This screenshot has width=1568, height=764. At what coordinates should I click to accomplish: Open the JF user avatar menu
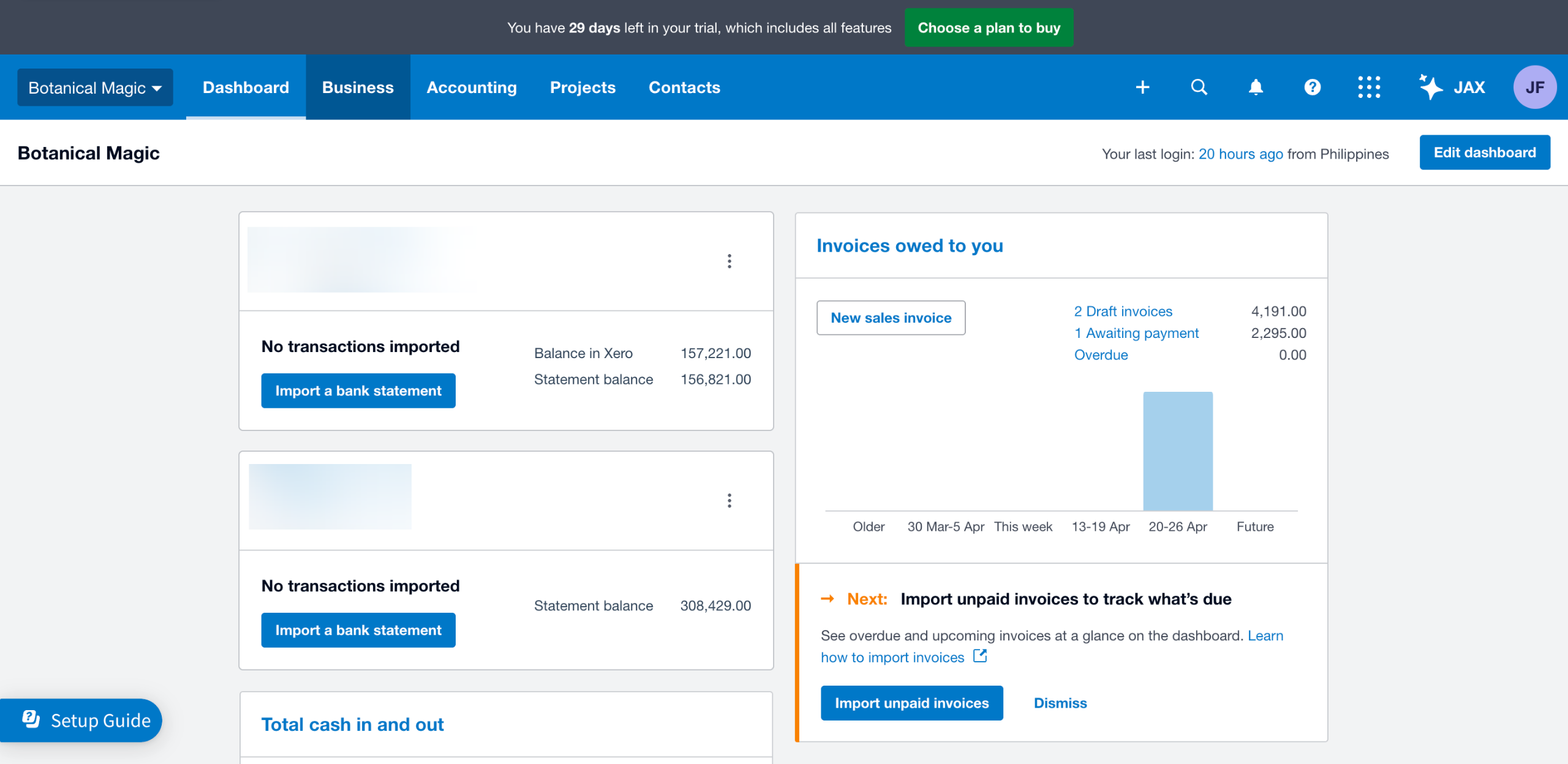pyautogui.click(x=1534, y=88)
